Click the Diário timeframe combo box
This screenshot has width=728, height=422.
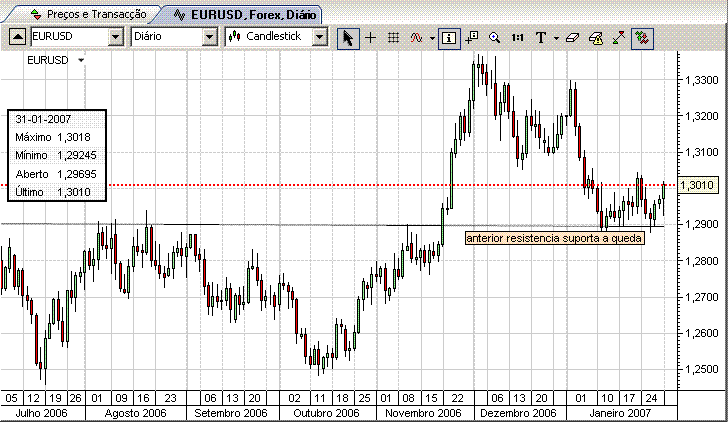[174, 37]
